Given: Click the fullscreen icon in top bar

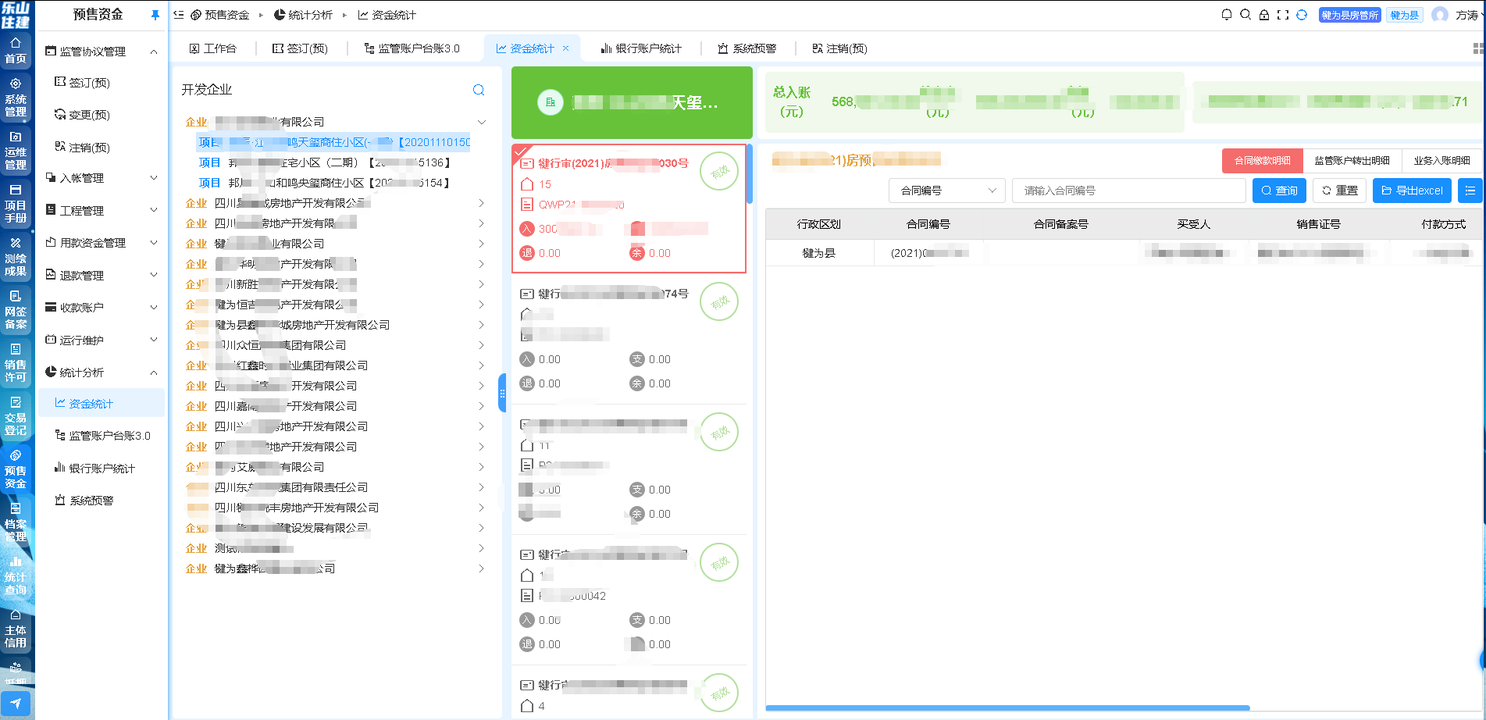Looking at the screenshot, I should pyautogui.click(x=1282, y=15).
